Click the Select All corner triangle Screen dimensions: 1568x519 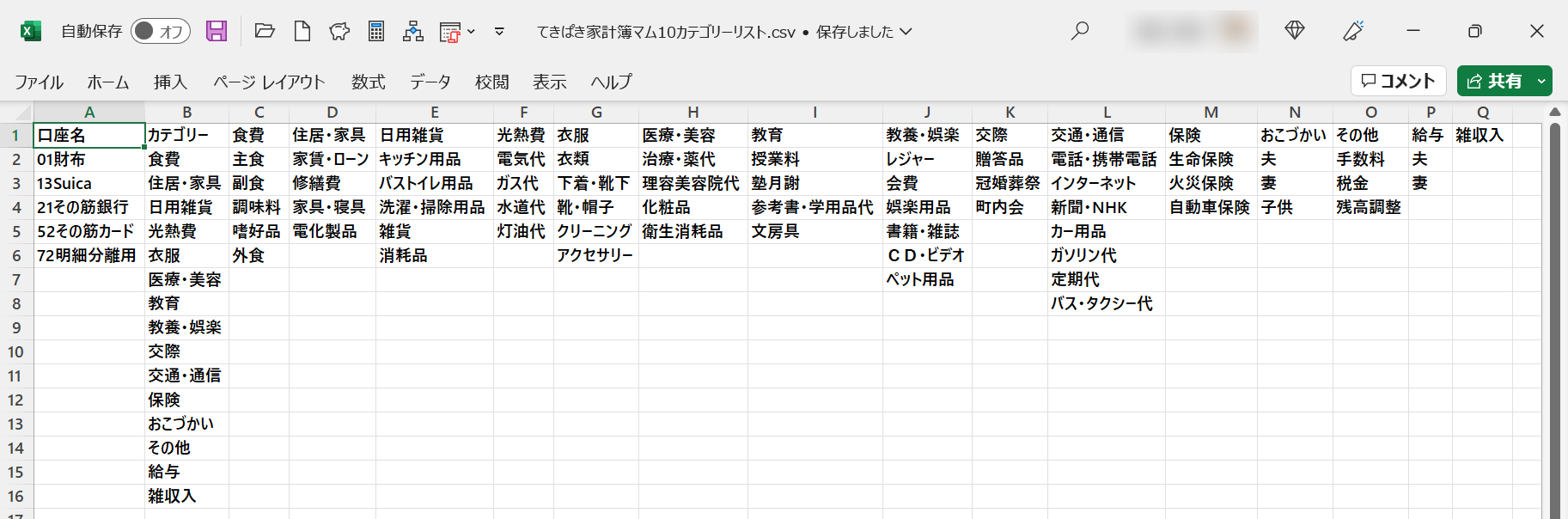(x=23, y=113)
